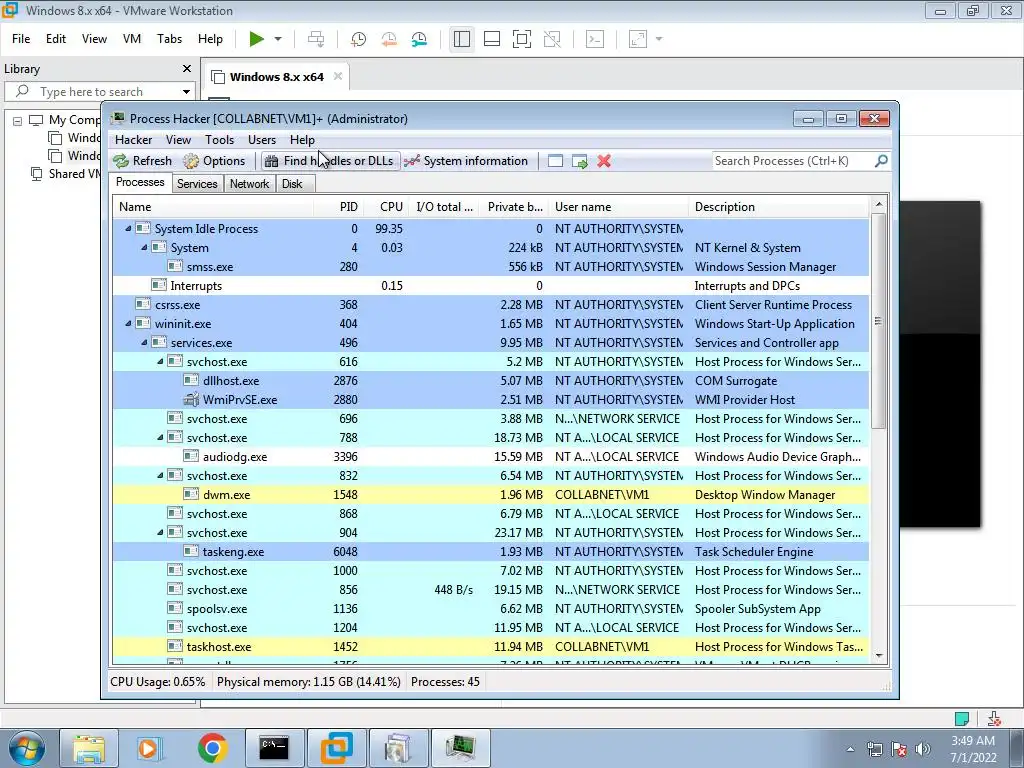Click the scroll down arrow of process list
The image size is (1024, 768).
pos(878,656)
